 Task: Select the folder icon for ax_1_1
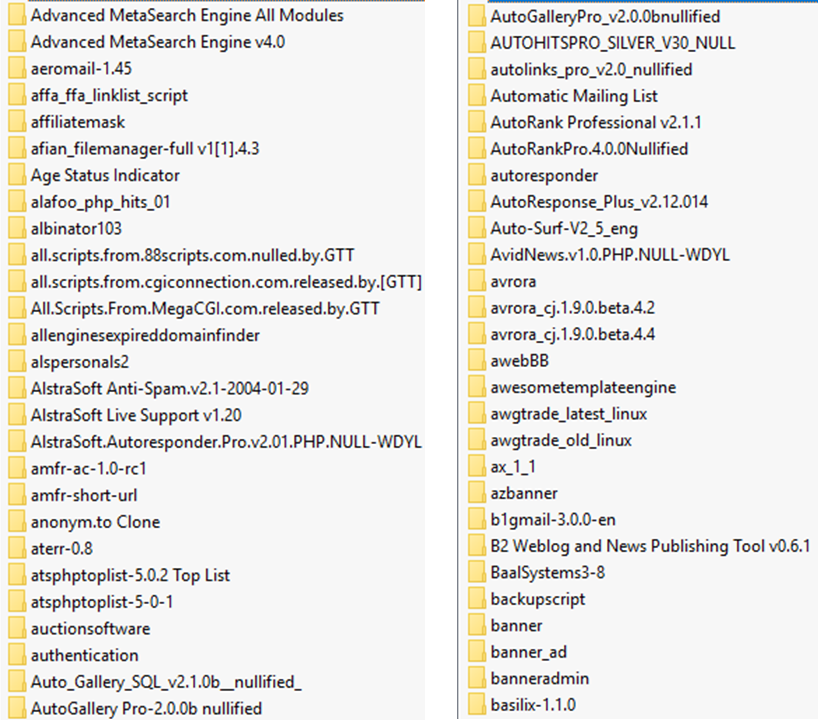476,466
